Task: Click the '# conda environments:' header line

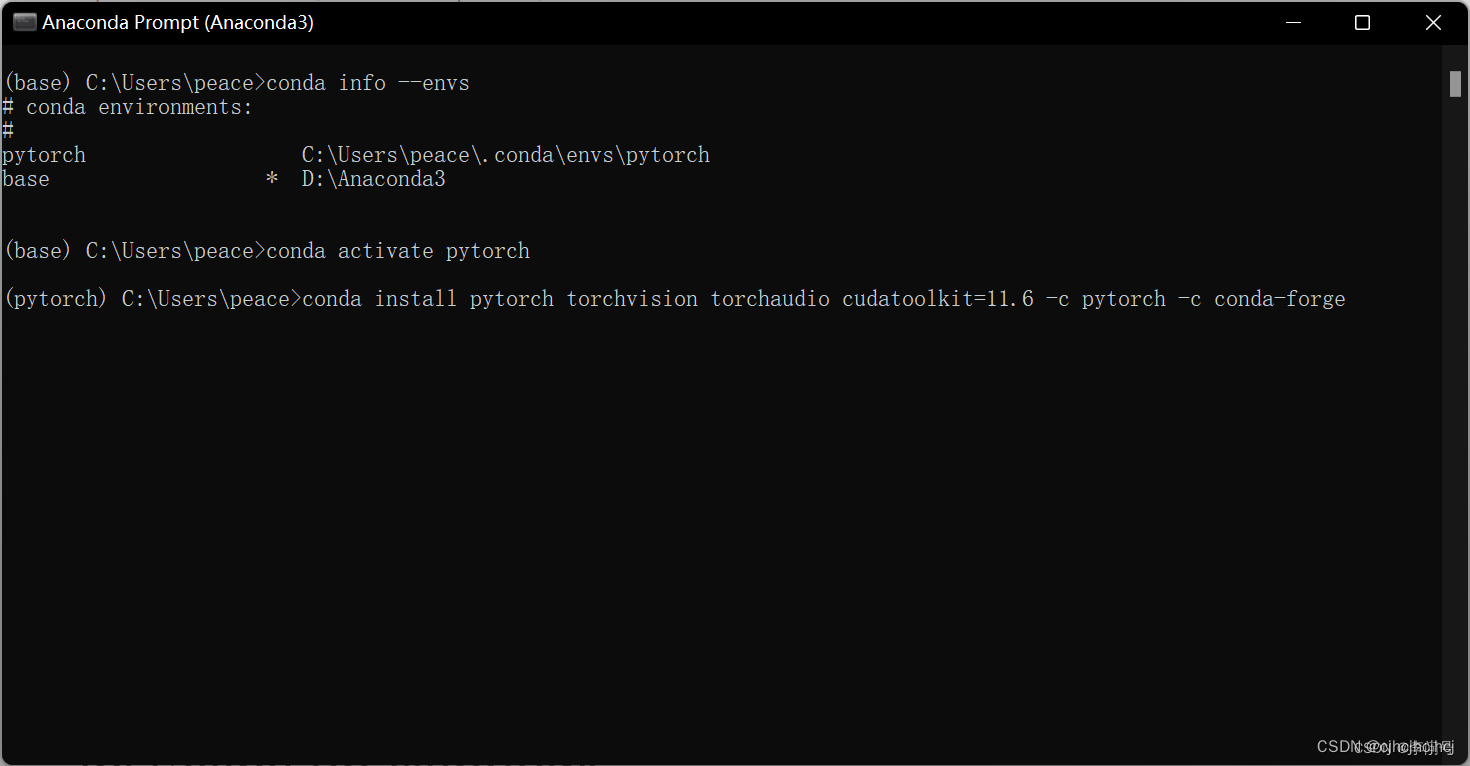Action: [128, 107]
